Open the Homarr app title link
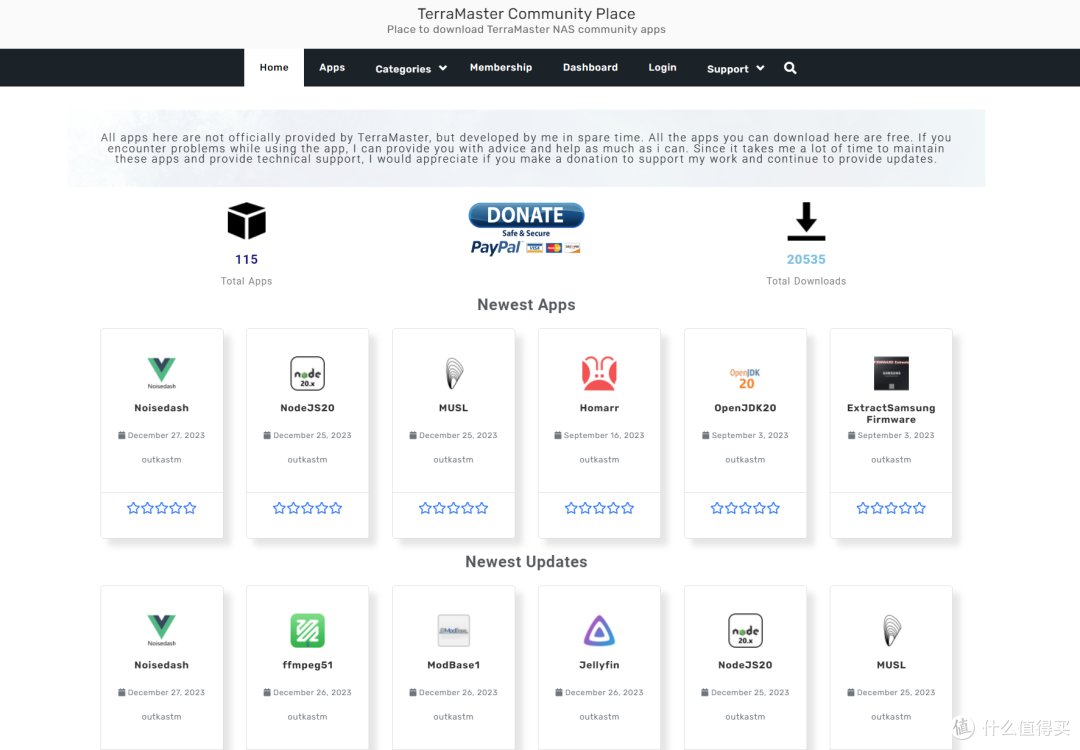Image resolution: width=1080 pixels, height=750 pixels. pyautogui.click(x=599, y=408)
